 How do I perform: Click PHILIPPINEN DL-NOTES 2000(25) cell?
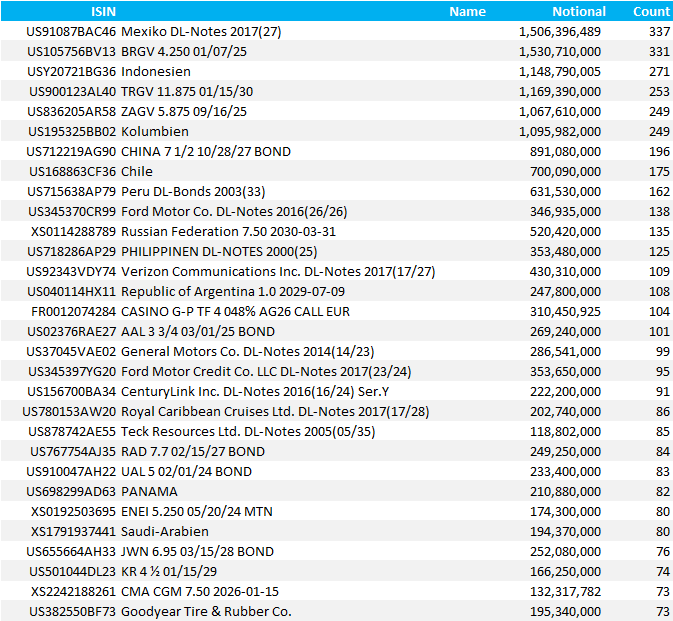(219, 251)
